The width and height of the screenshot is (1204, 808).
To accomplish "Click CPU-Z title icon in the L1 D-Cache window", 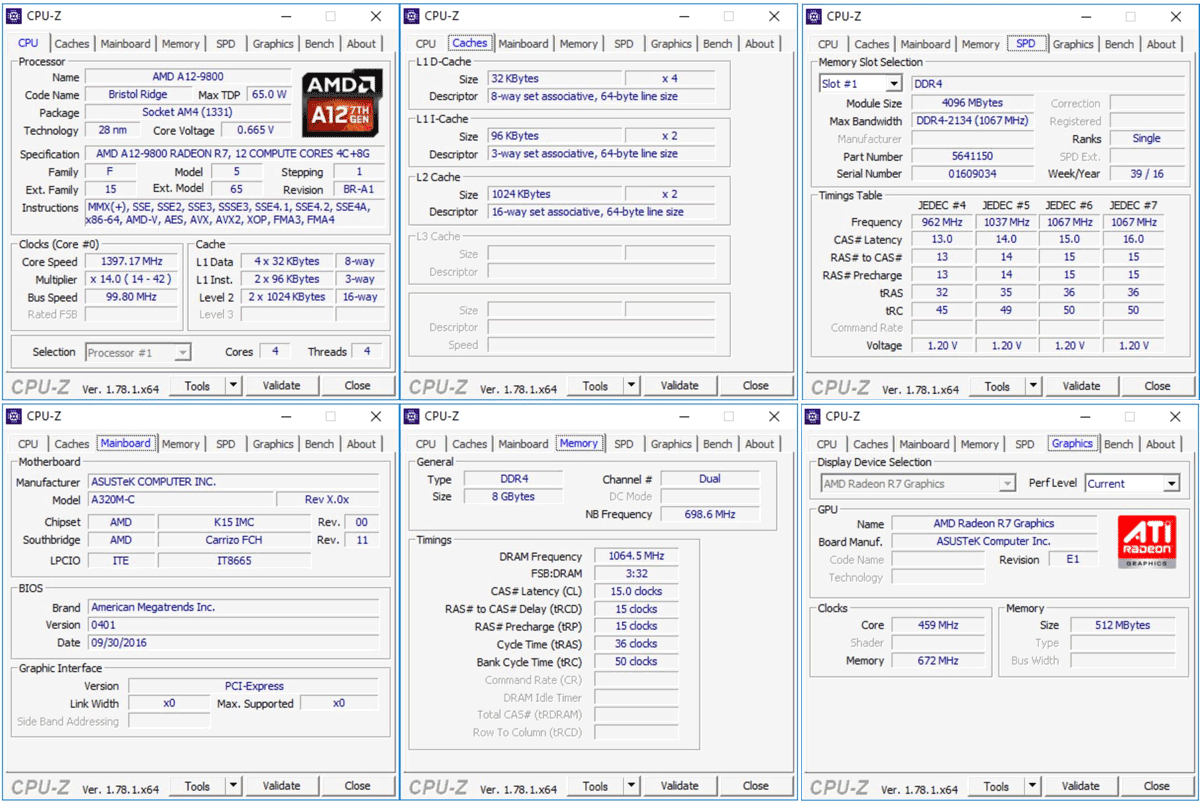I will coord(412,16).
